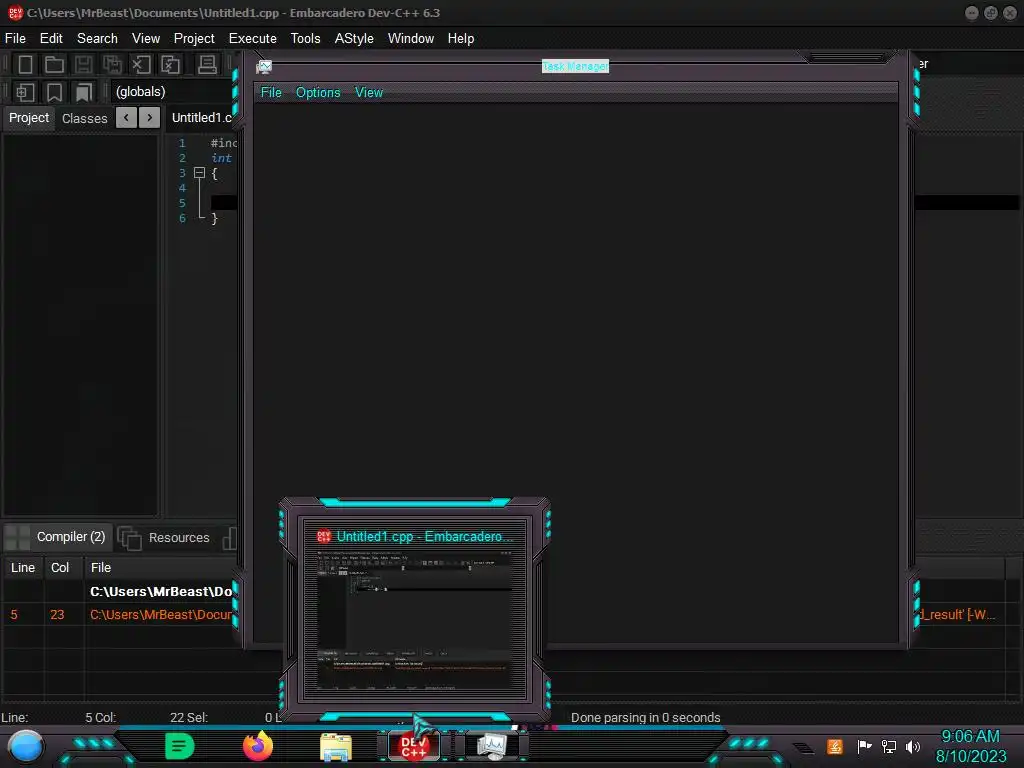Click the Java update tray icon
Screen dimensions: 1024x768
[835, 746]
